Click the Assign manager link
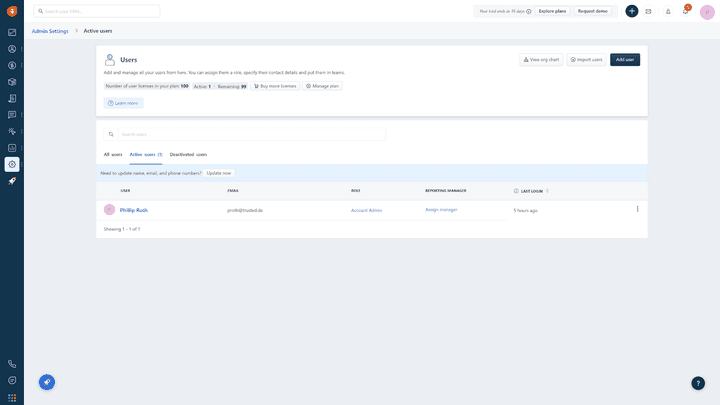The height and width of the screenshot is (405, 720). pos(441,210)
